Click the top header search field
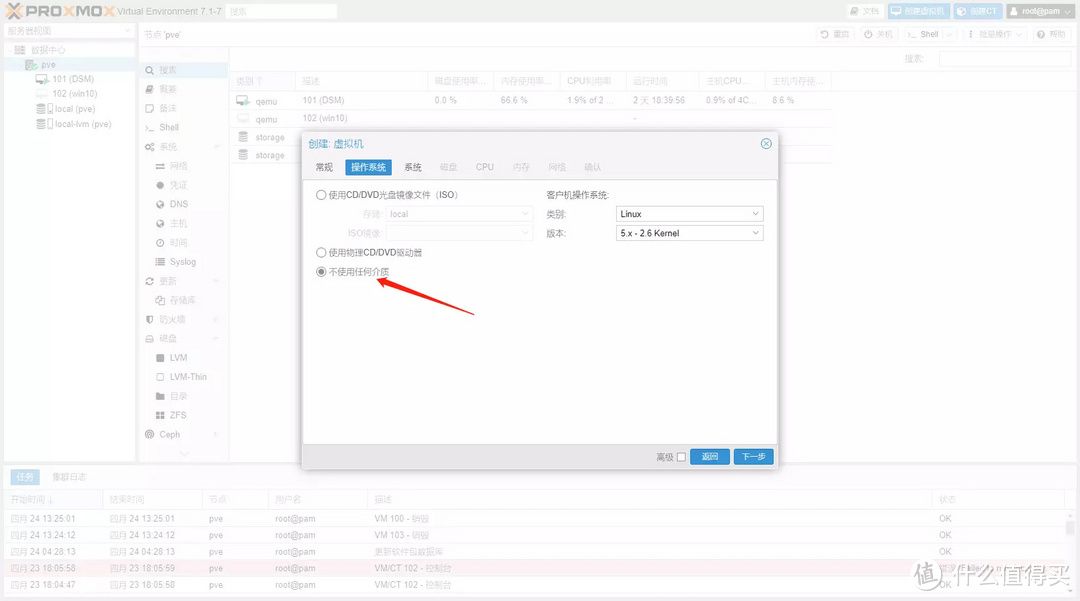The image size is (1080, 601). point(281,12)
